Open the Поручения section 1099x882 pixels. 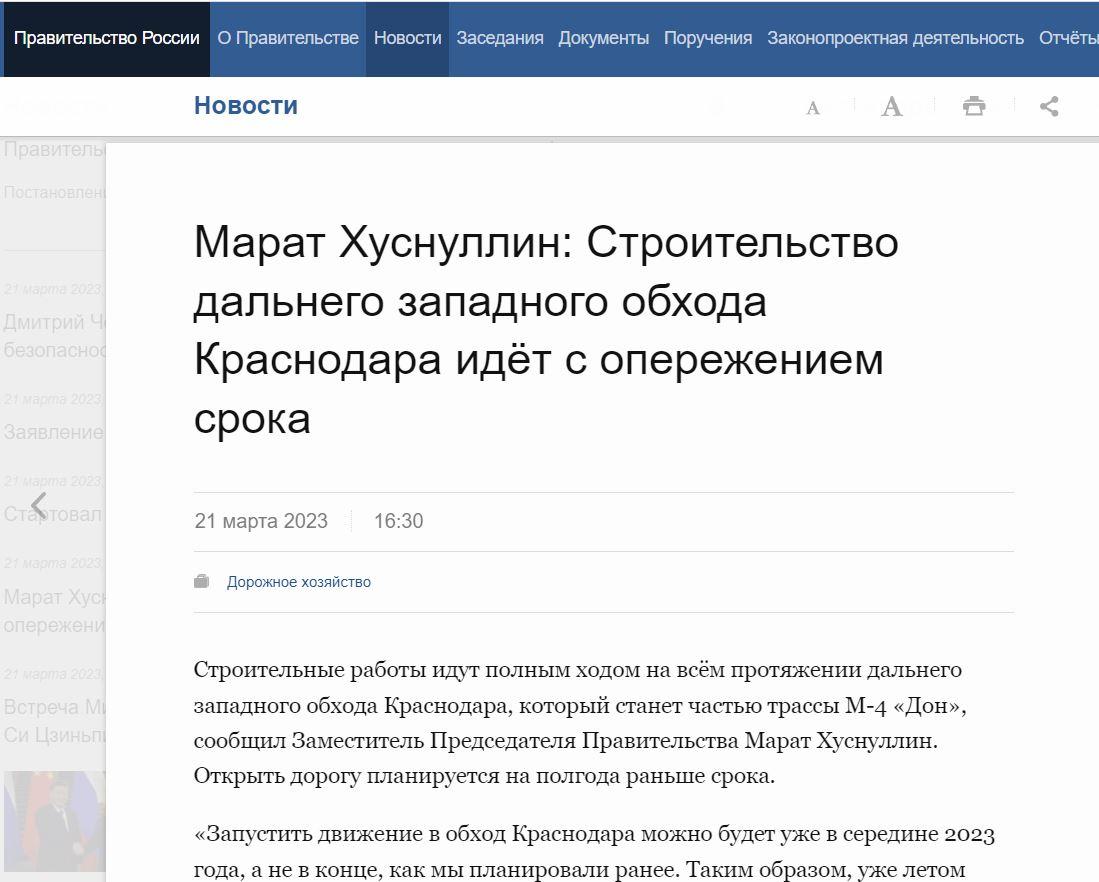tap(708, 39)
